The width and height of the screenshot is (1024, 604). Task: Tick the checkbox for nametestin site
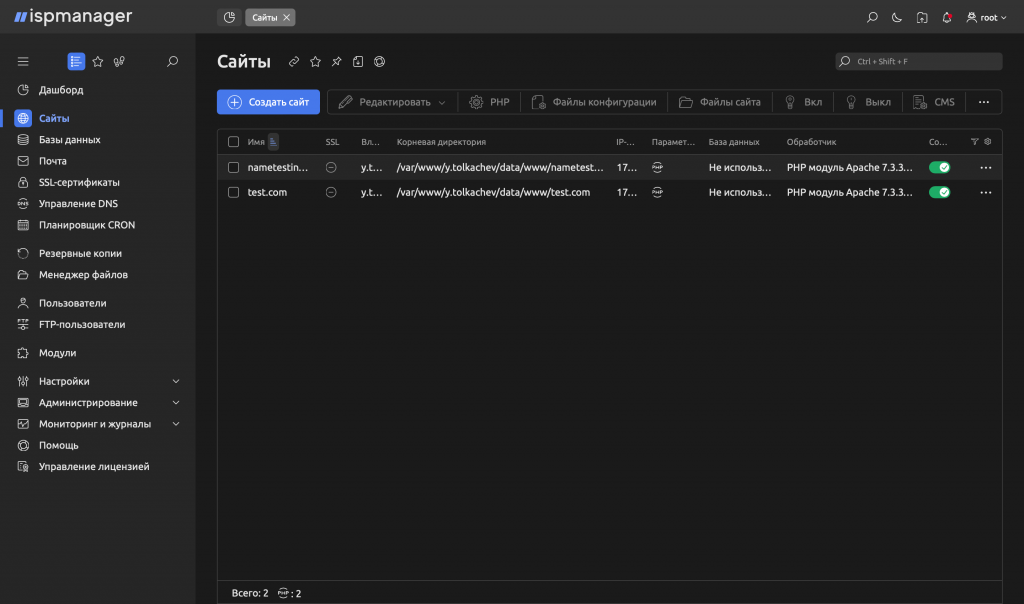[233, 168]
